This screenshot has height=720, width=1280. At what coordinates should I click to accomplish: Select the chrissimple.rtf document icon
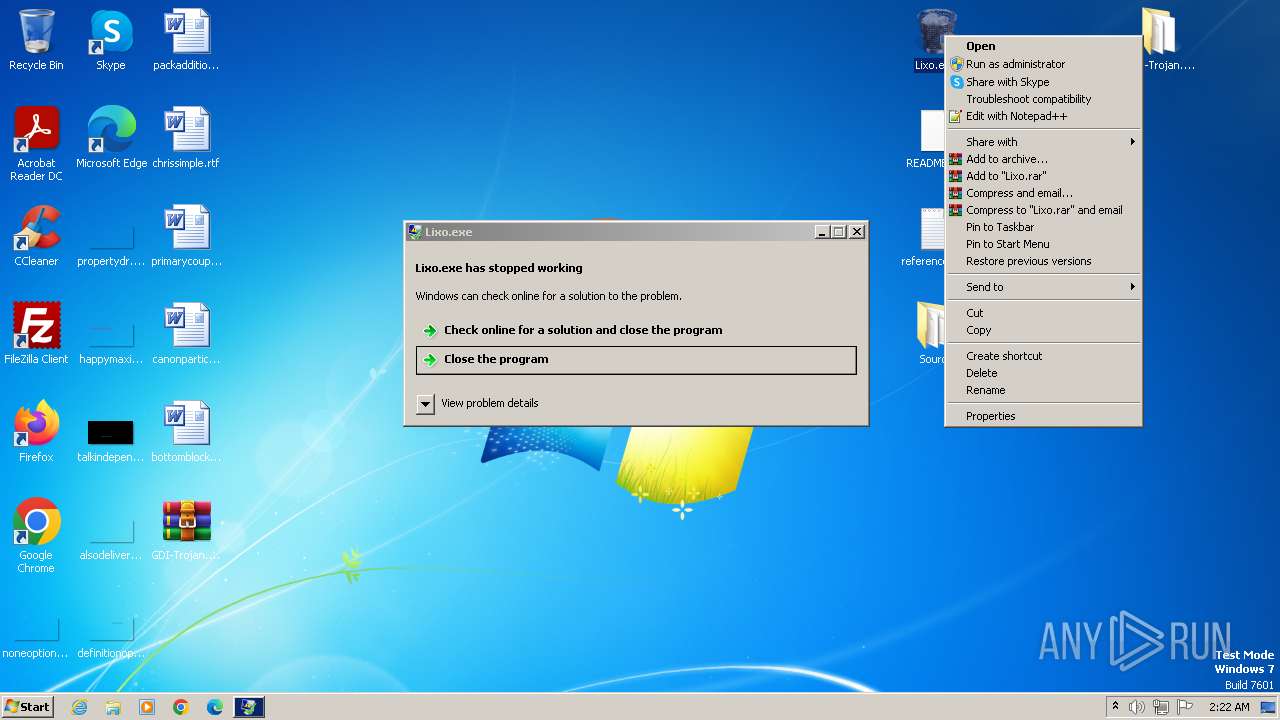(x=186, y=138)
